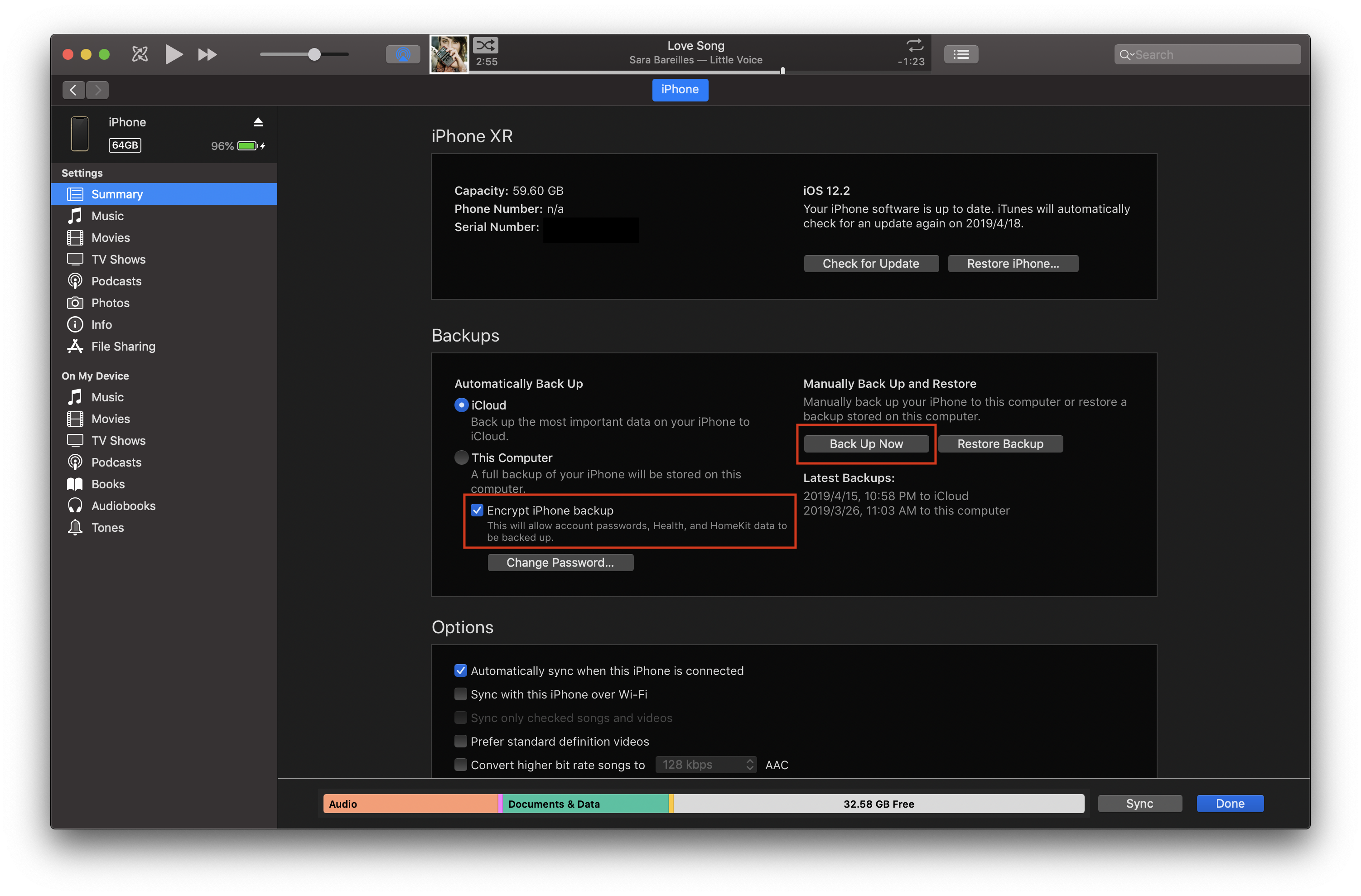Image resolution: width=1361 pixels, height=896 pixels.
Task: Select Podcasts under On My Device
Action: click(164, 462)
